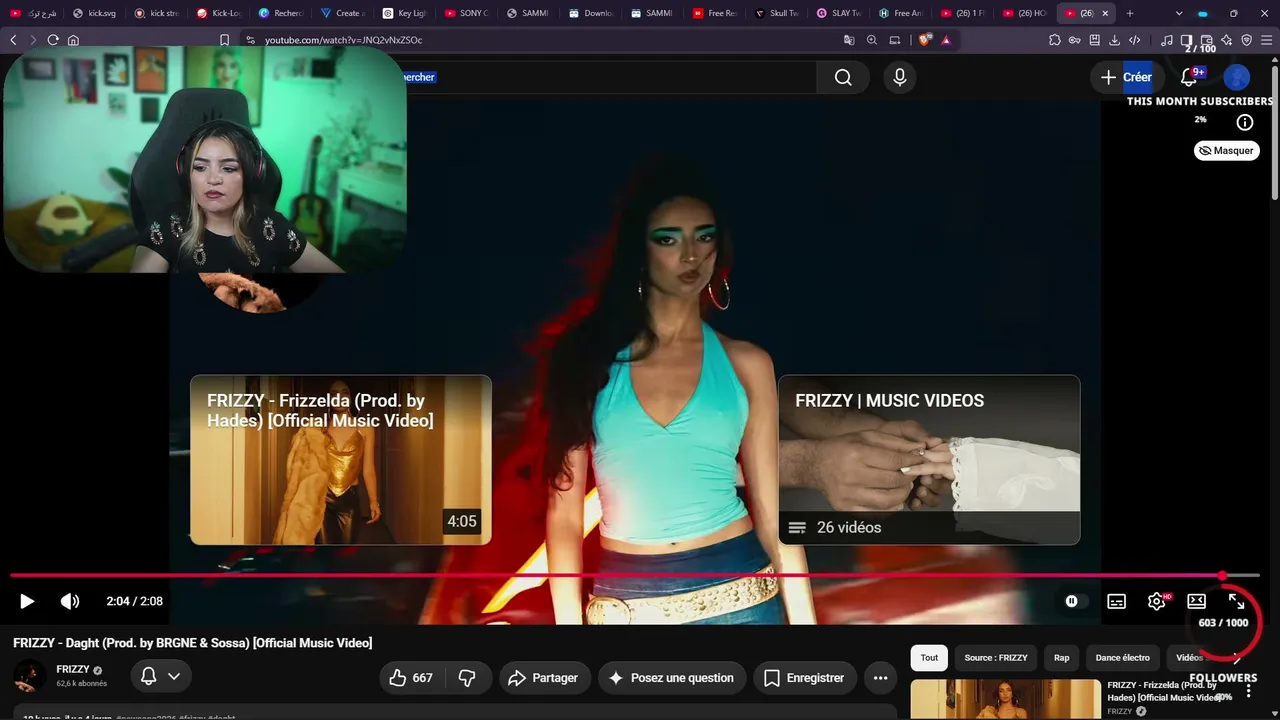Open the browser extensions puzzle icon

(x=1055, y=40)
